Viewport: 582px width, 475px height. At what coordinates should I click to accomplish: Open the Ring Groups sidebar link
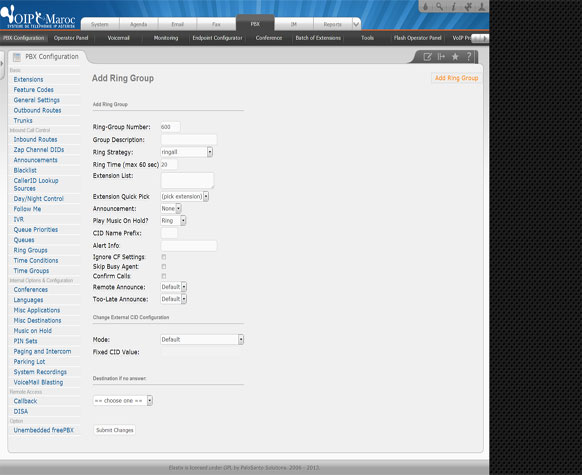30,250
